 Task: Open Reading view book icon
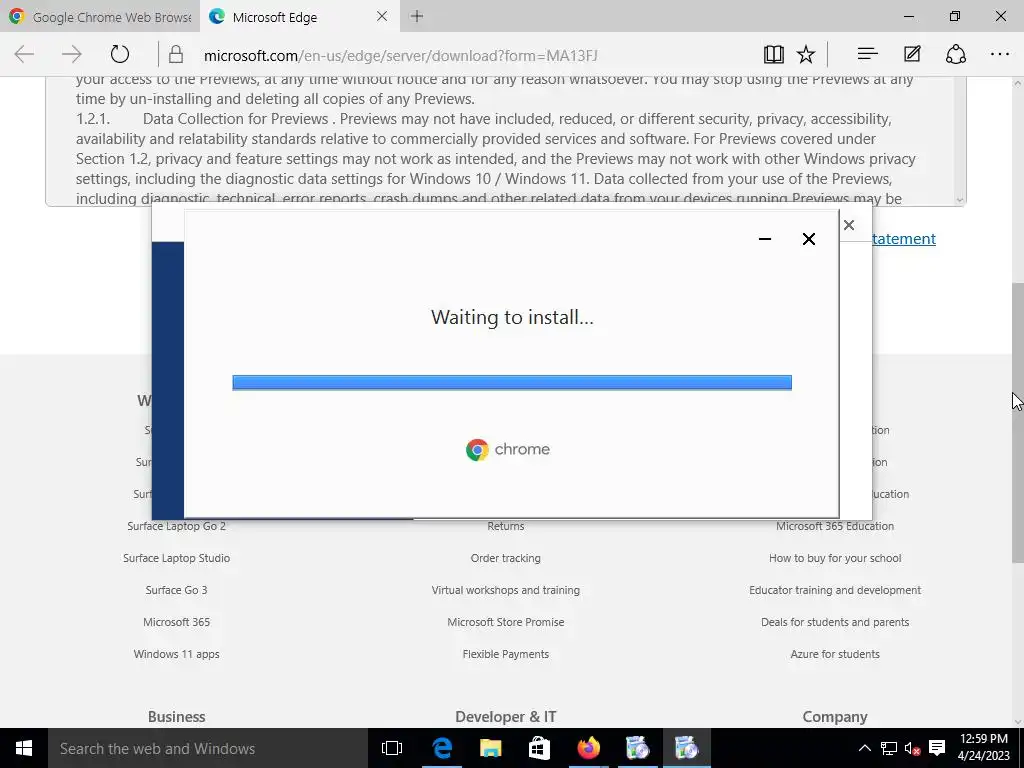(774, 54)
